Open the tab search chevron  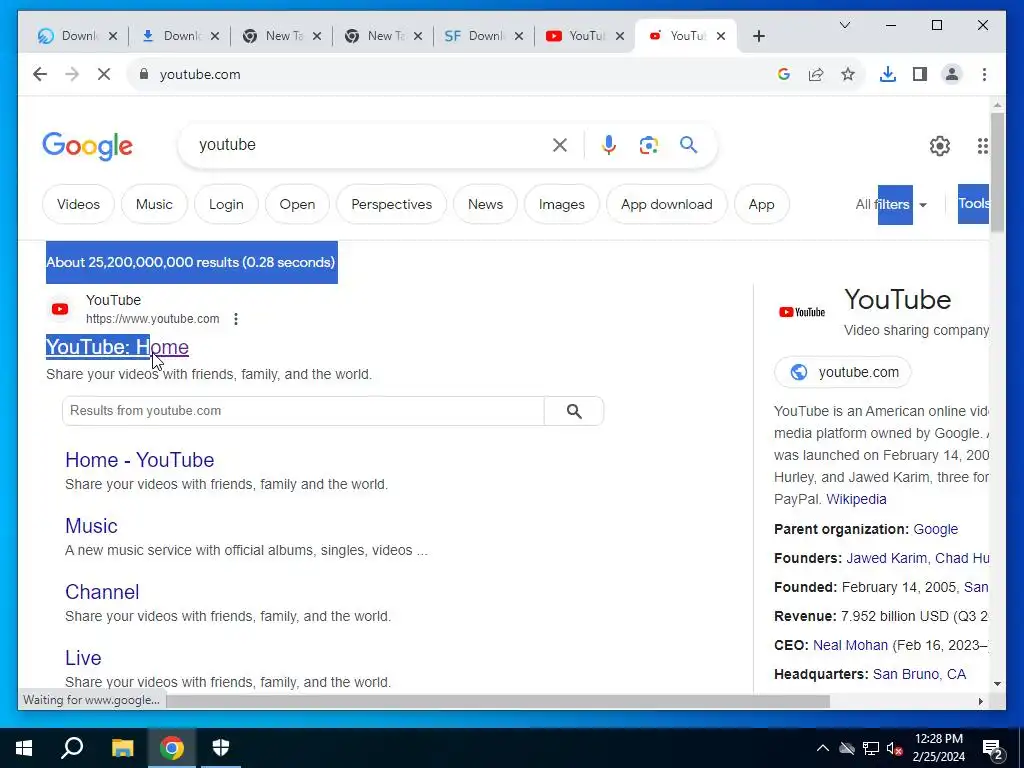[844, 25]
